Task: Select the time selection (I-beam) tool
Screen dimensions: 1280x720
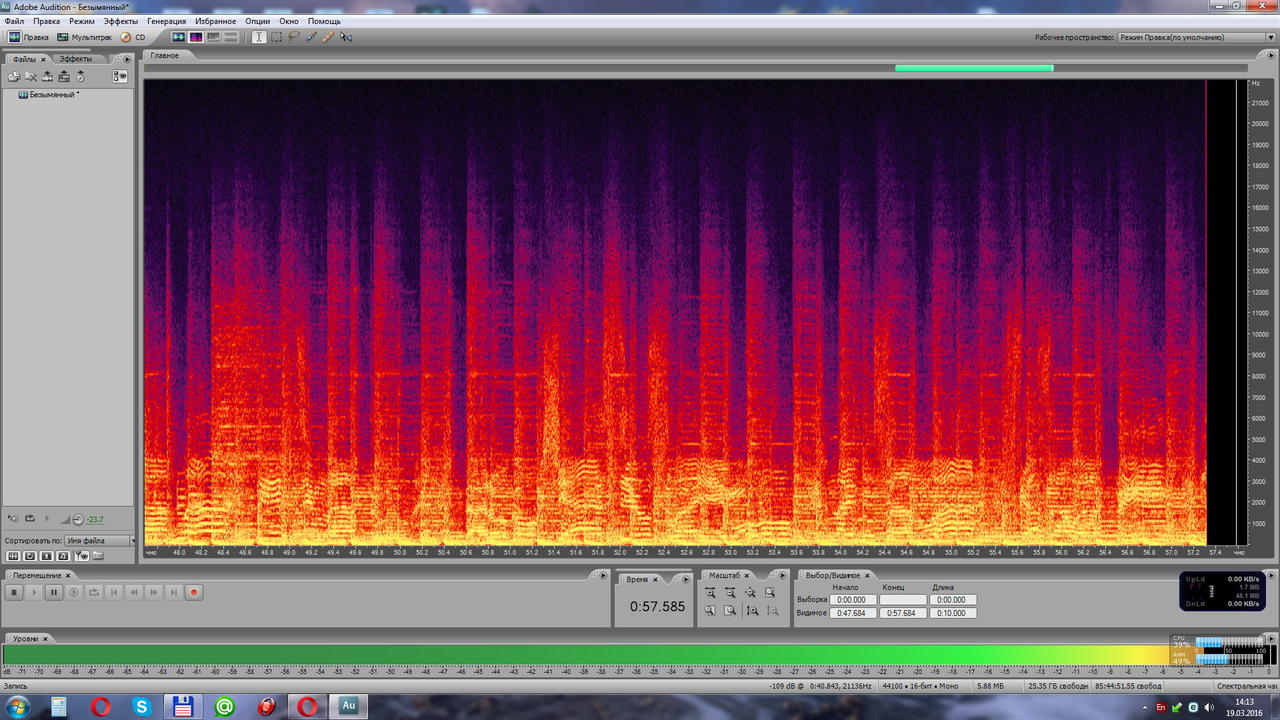Action: coord(259,37)
